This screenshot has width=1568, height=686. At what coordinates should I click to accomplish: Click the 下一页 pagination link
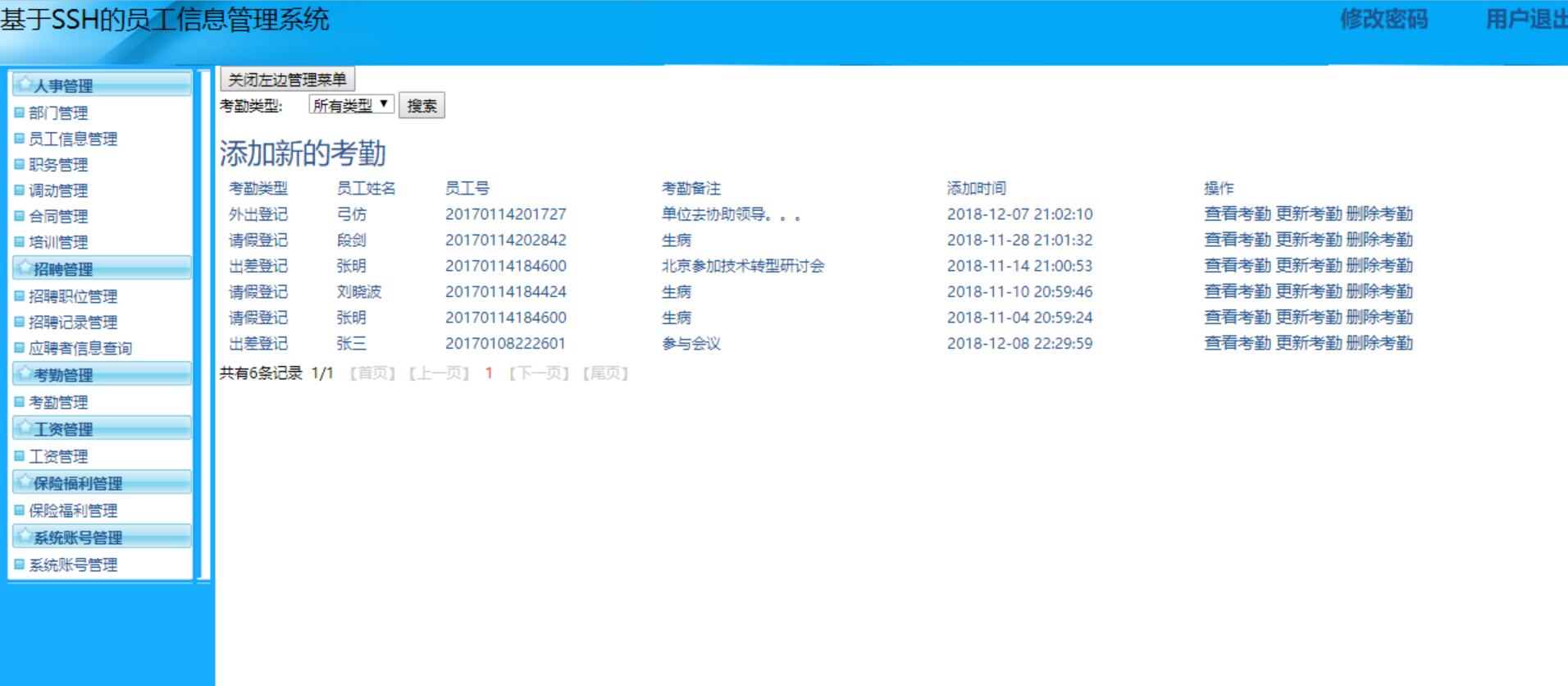pos(539,373)
